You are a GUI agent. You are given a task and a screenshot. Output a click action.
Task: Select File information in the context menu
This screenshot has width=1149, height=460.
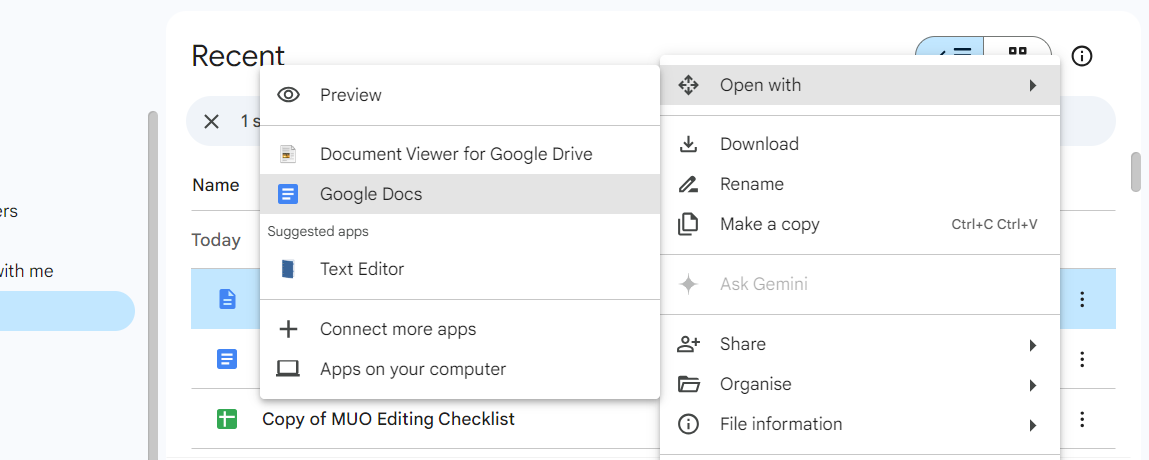(860, 424)
